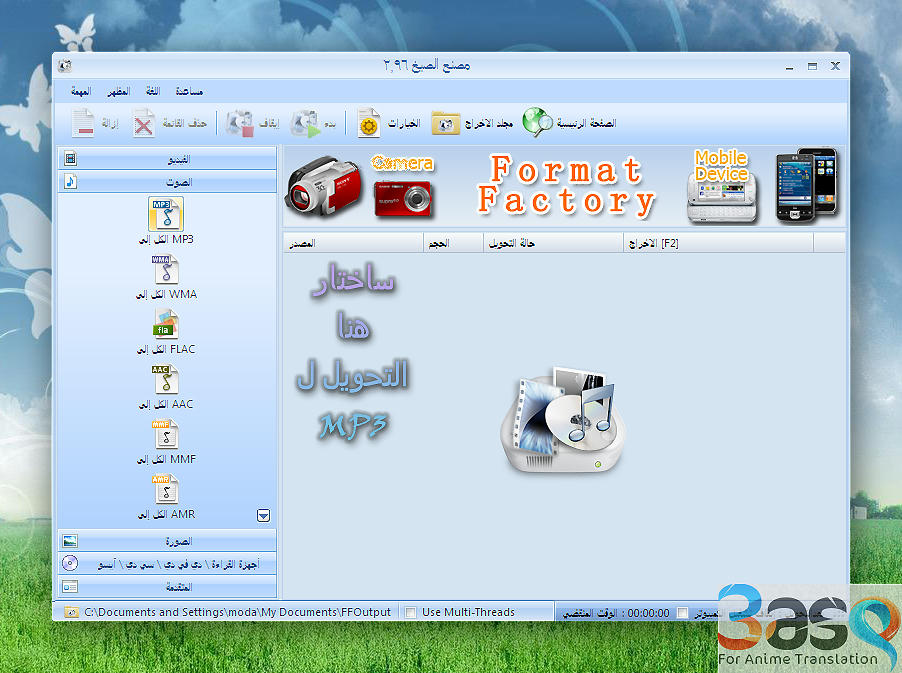
Task: Select the All to WMA icon
Action: tap(166, 270)
